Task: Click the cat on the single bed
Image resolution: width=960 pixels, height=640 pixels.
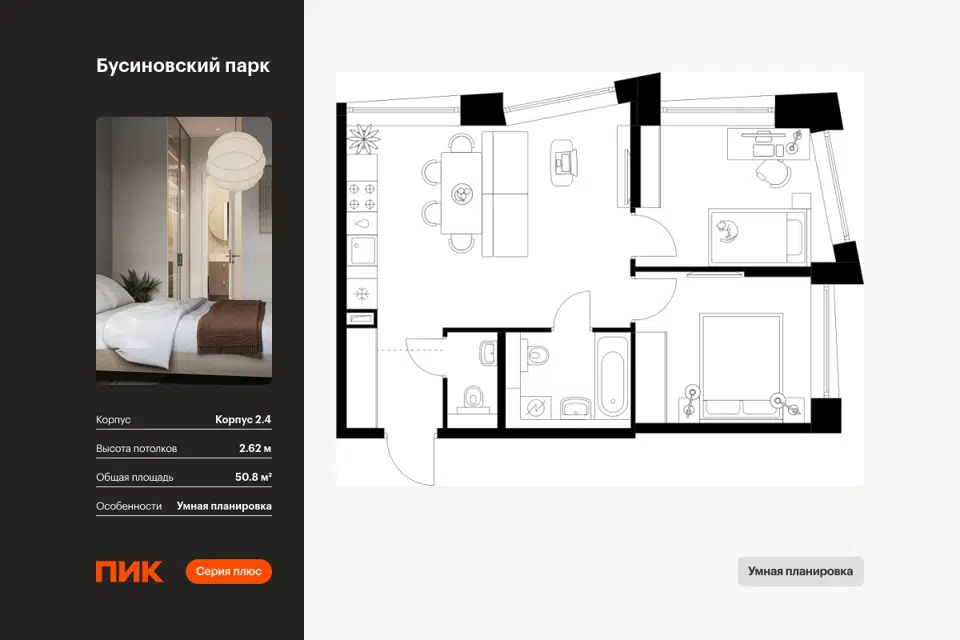Action: (727, 230)
